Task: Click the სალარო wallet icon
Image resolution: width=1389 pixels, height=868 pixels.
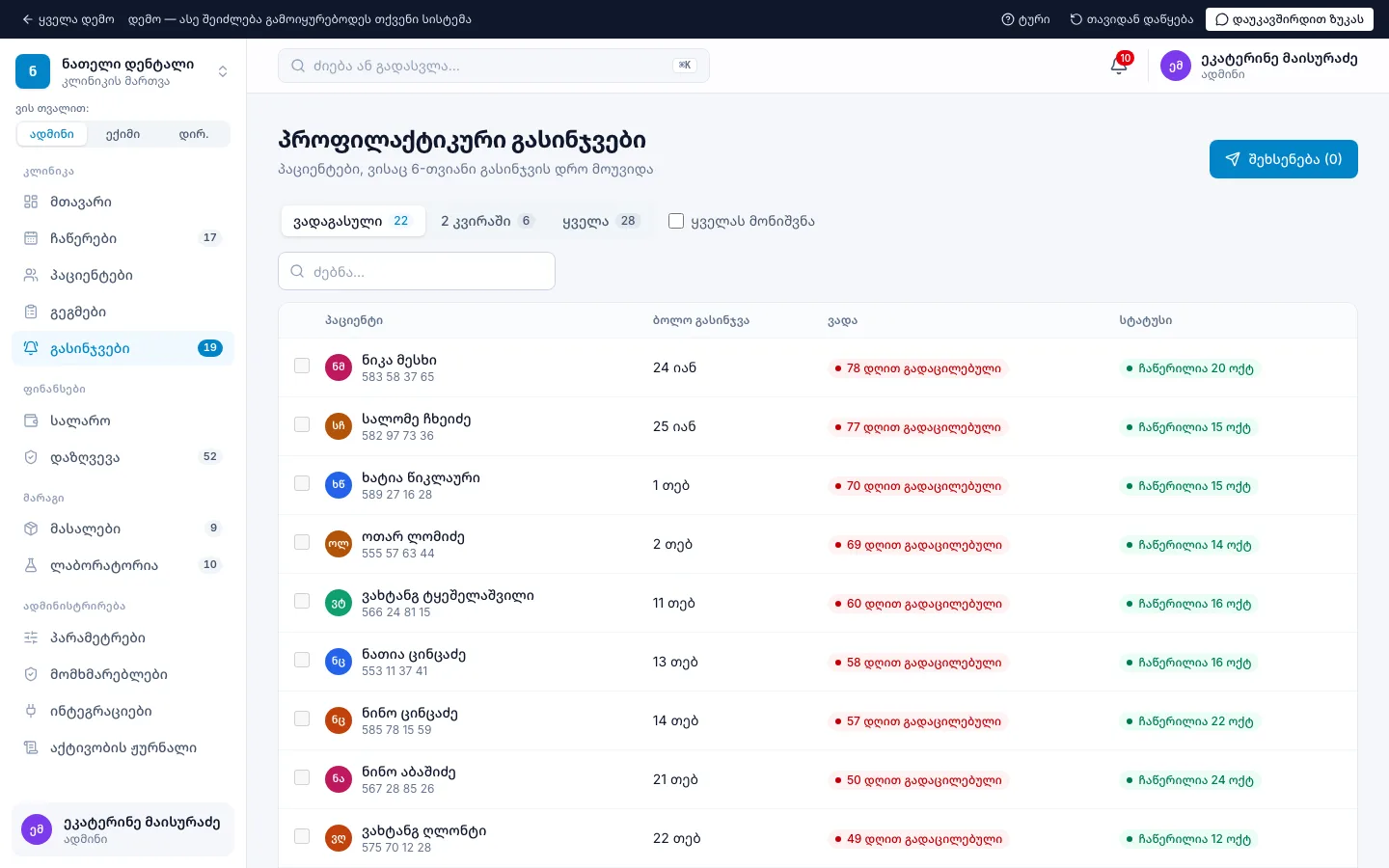Action: [31, 420]
